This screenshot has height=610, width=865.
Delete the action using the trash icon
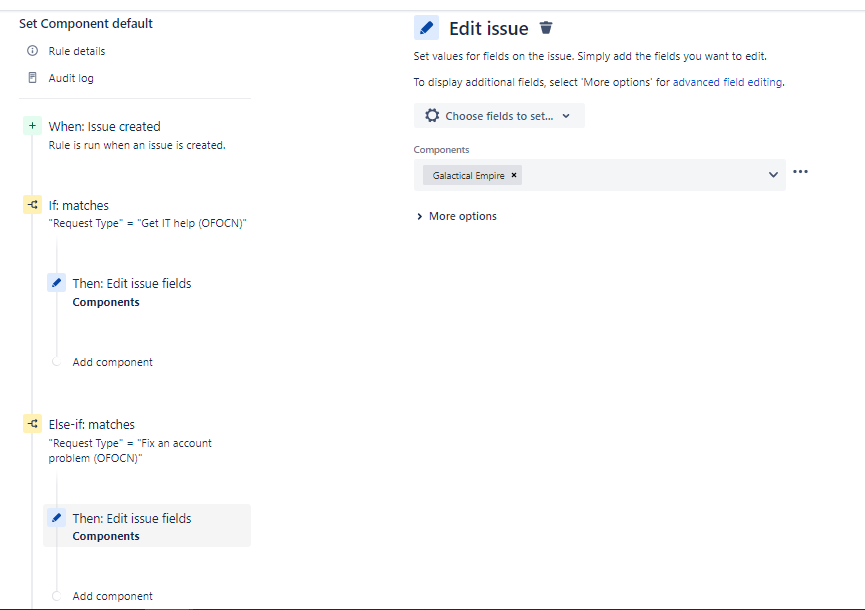[546, 28]
